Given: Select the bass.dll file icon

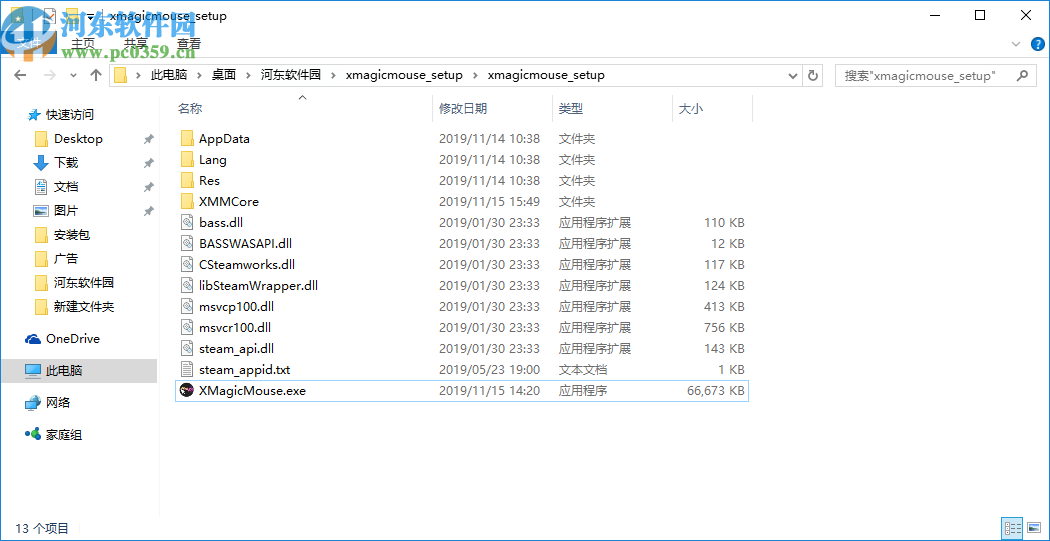Looking at the screenshot, I should pos(187,222).
